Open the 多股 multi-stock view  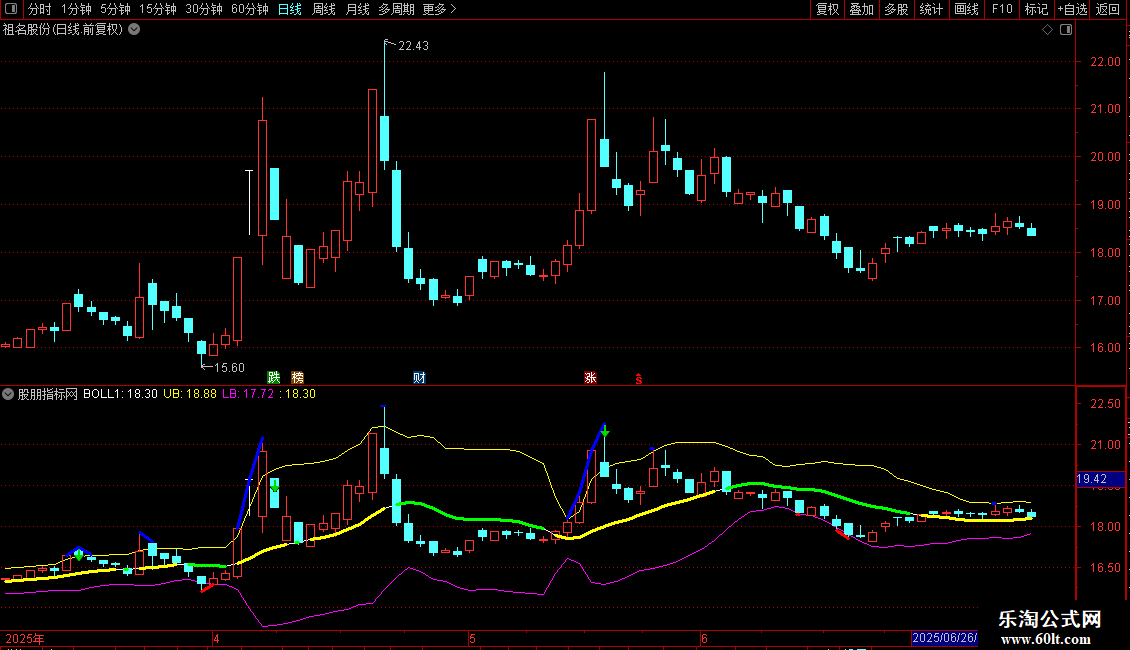tap(897, 9)
